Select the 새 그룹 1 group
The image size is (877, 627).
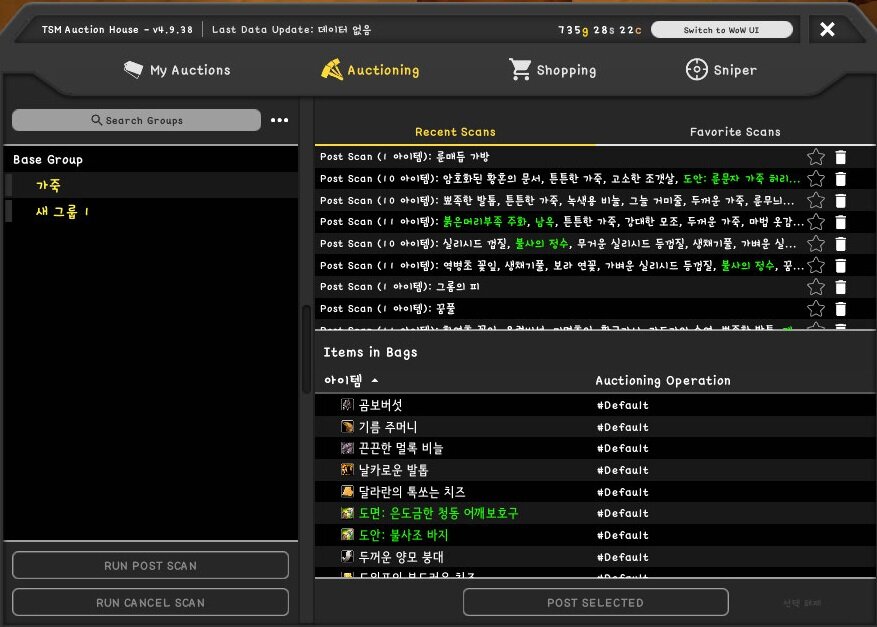[x=150, y=211]
